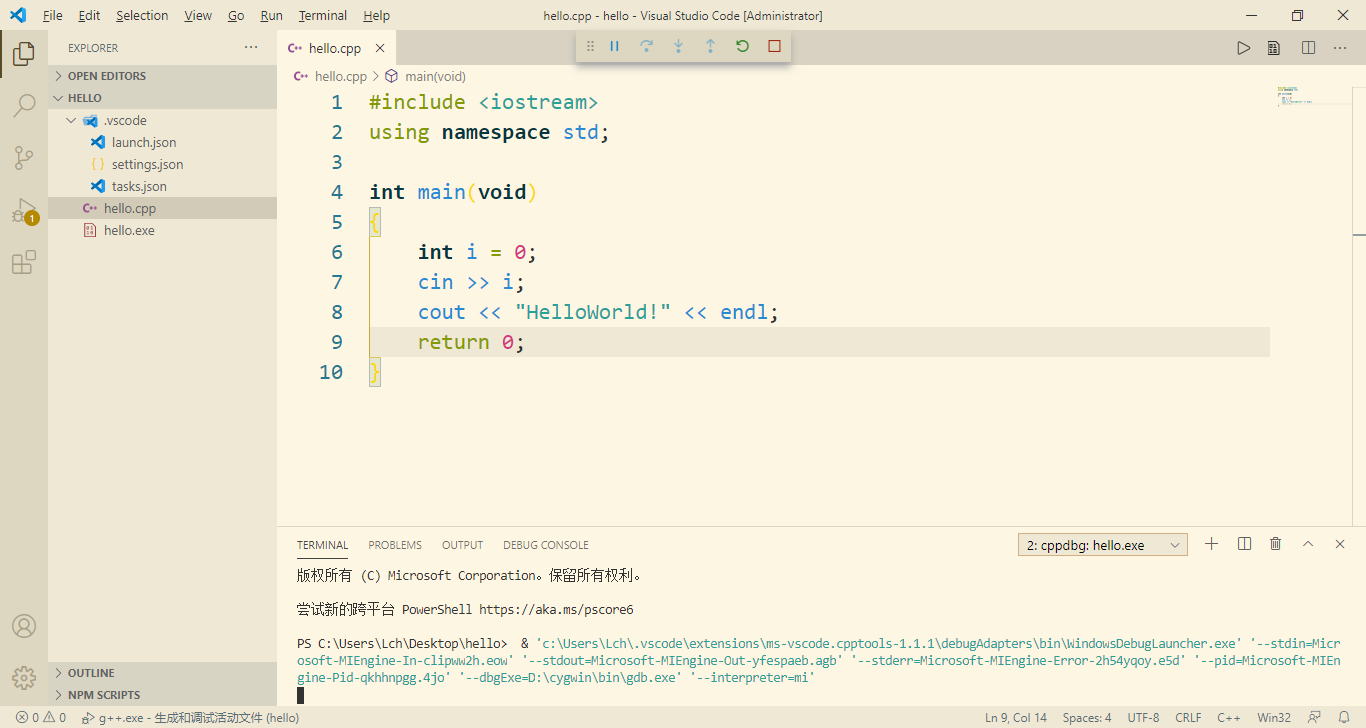
Task: Open the Extensions view
Action: (24, 263)
